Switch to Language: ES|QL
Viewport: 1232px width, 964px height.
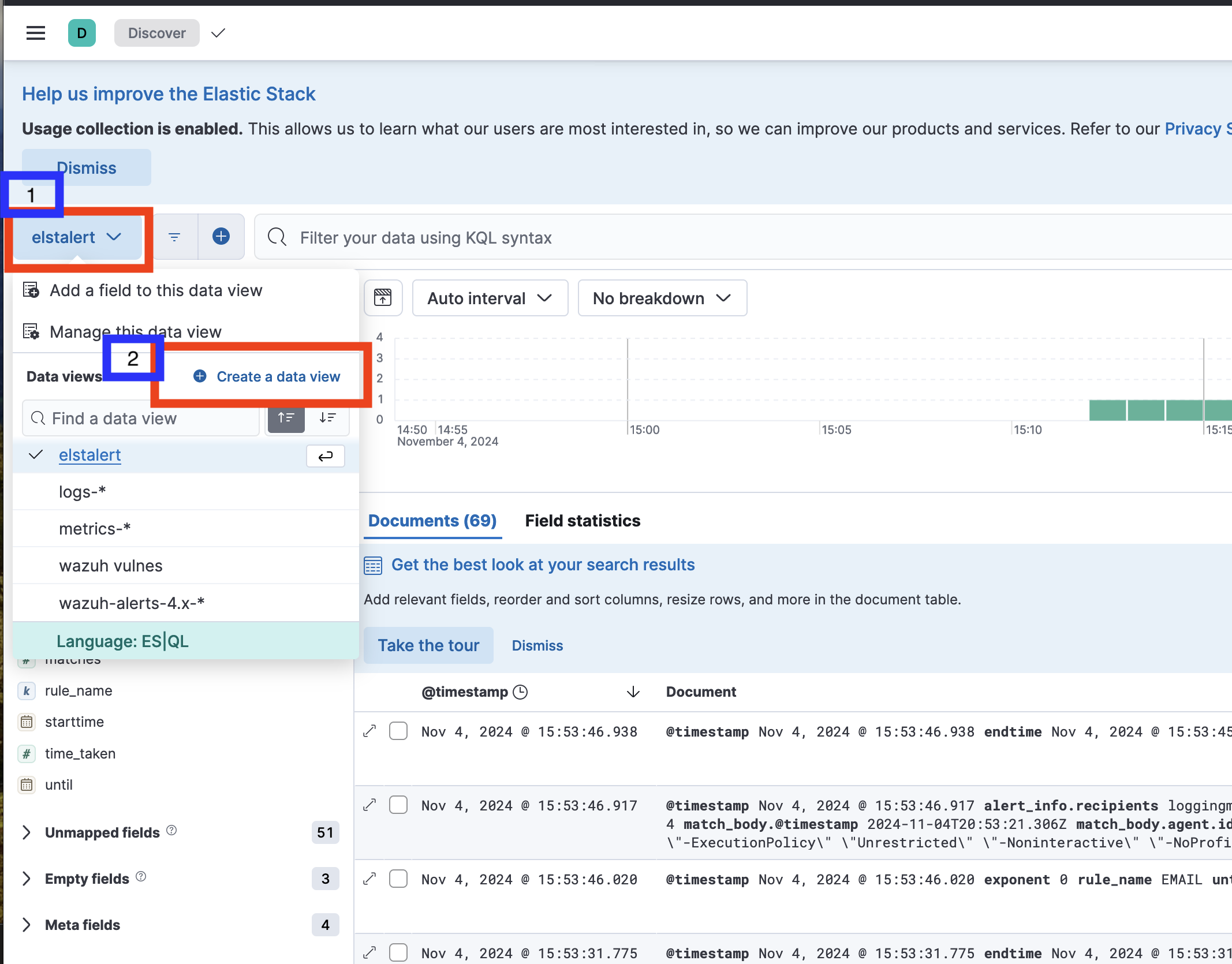(x=186, y=641)
